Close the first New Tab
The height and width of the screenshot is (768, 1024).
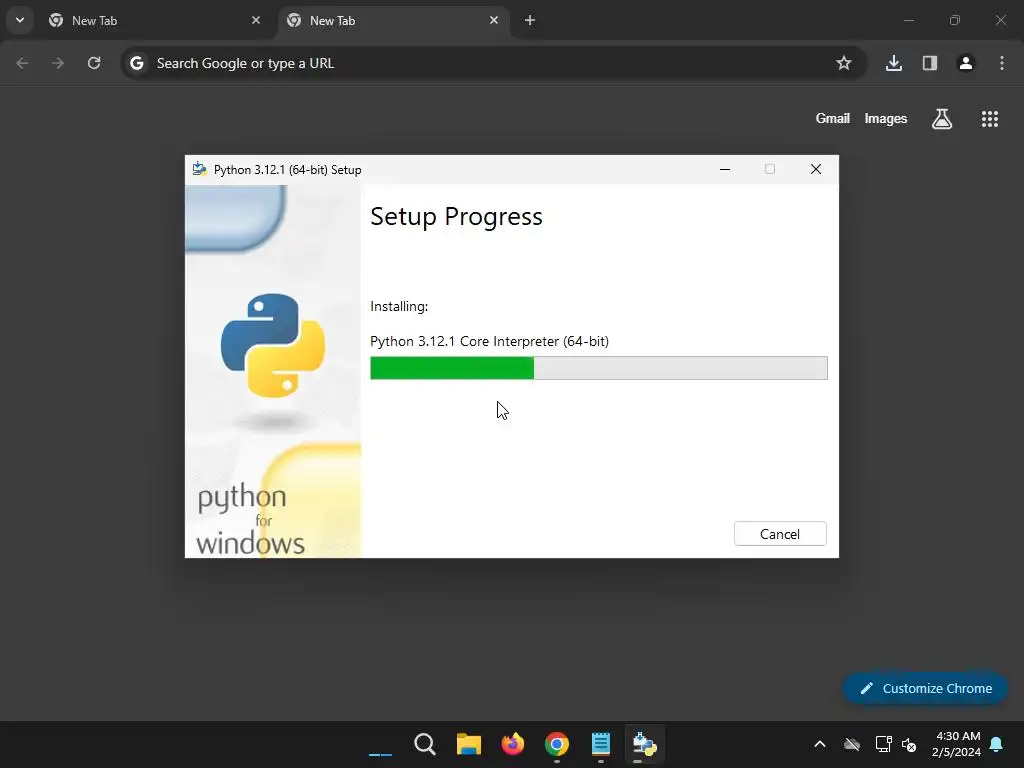pos(256,20)
